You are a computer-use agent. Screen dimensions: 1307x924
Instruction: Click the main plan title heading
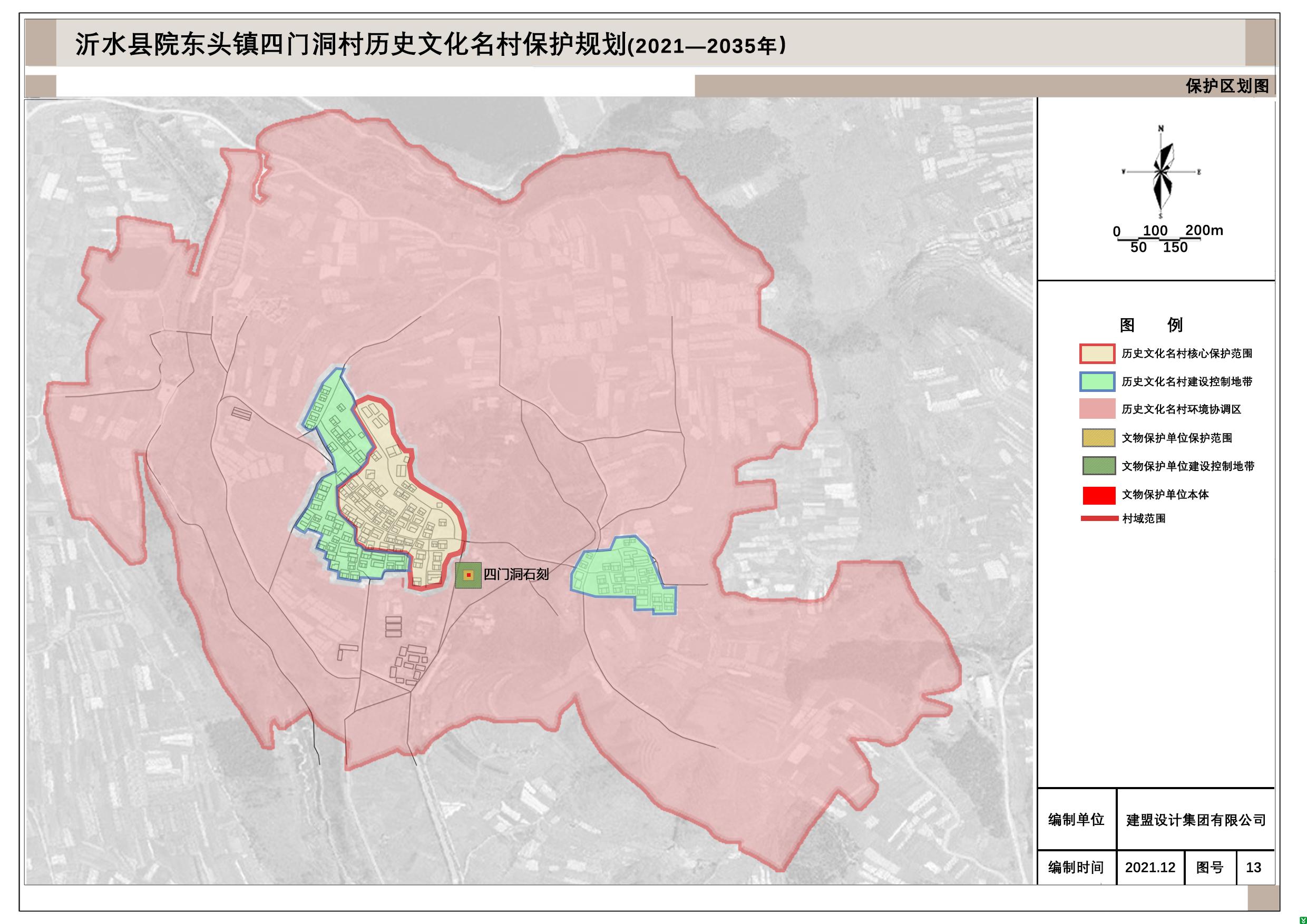[431, 45]
